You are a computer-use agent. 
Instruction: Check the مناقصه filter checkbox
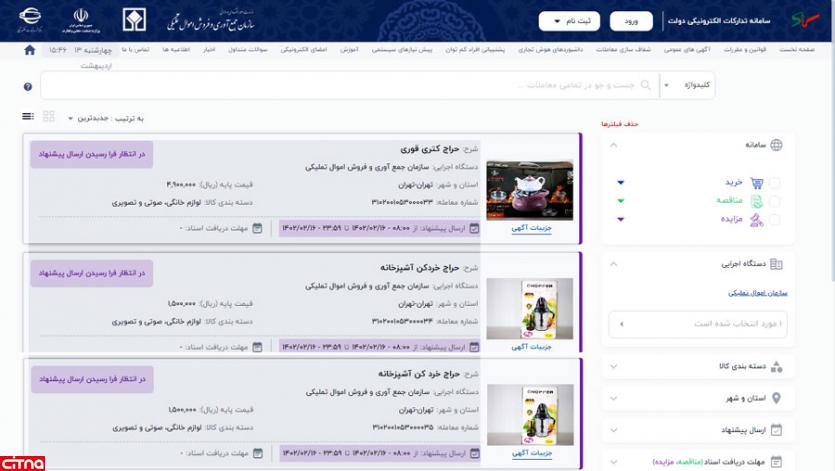[x=775, y=201]
